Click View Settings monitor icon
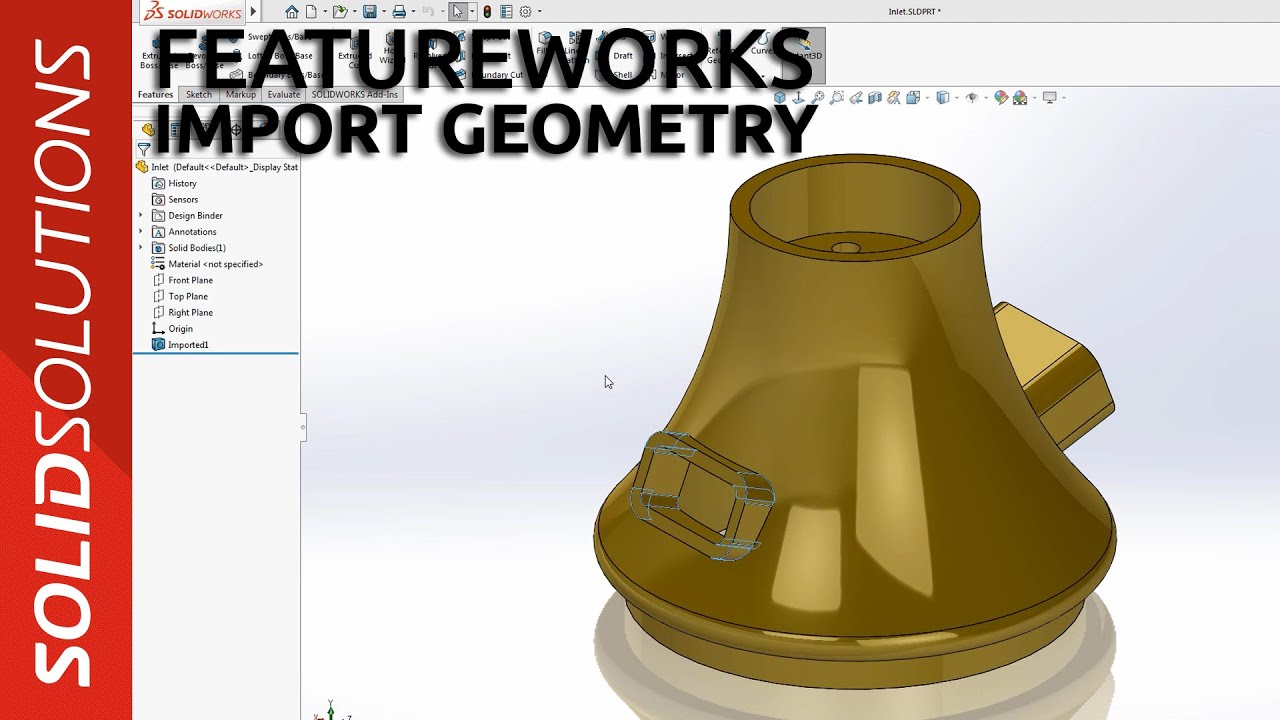 click(1049, 98)
